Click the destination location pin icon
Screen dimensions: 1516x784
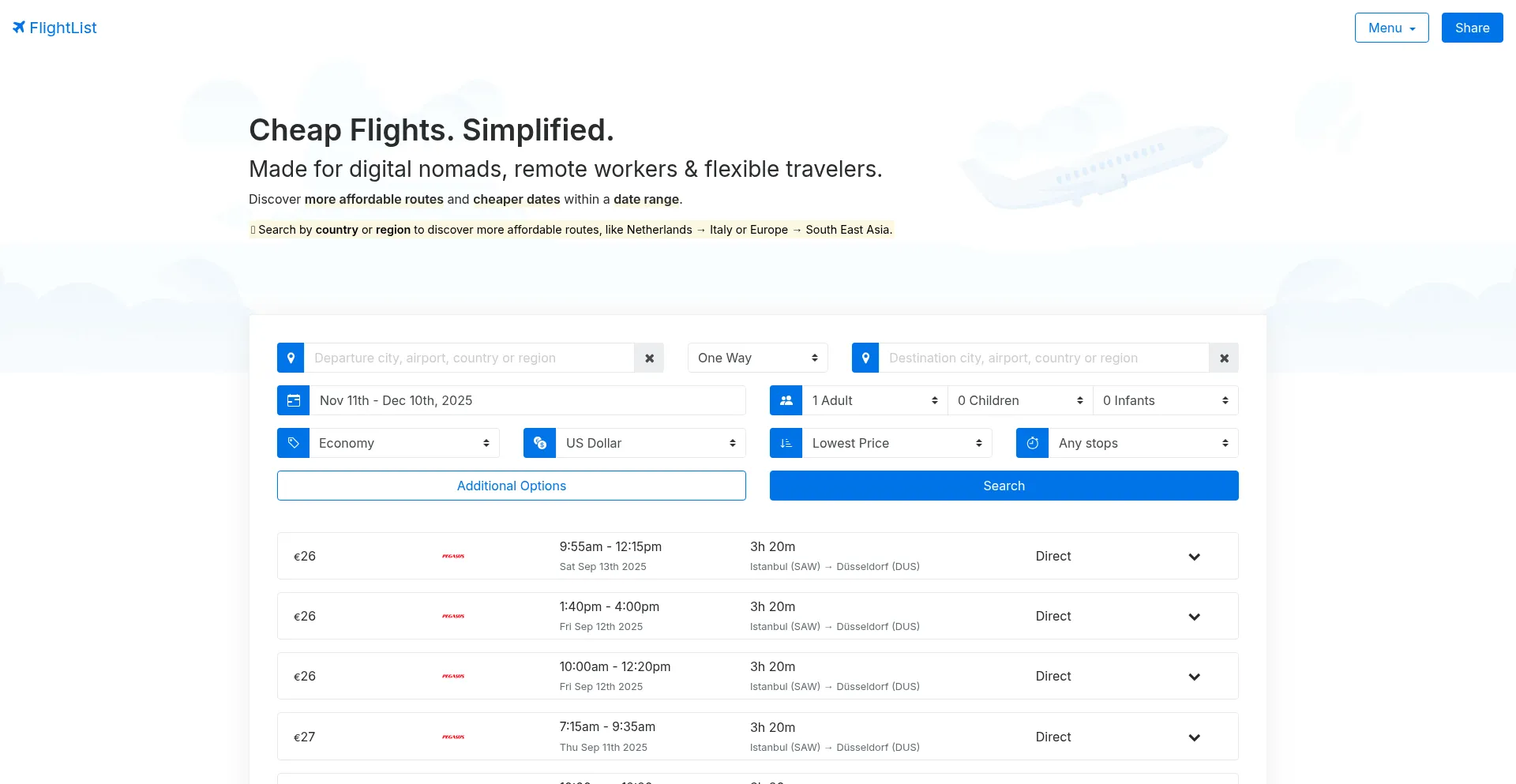point(865,358)
